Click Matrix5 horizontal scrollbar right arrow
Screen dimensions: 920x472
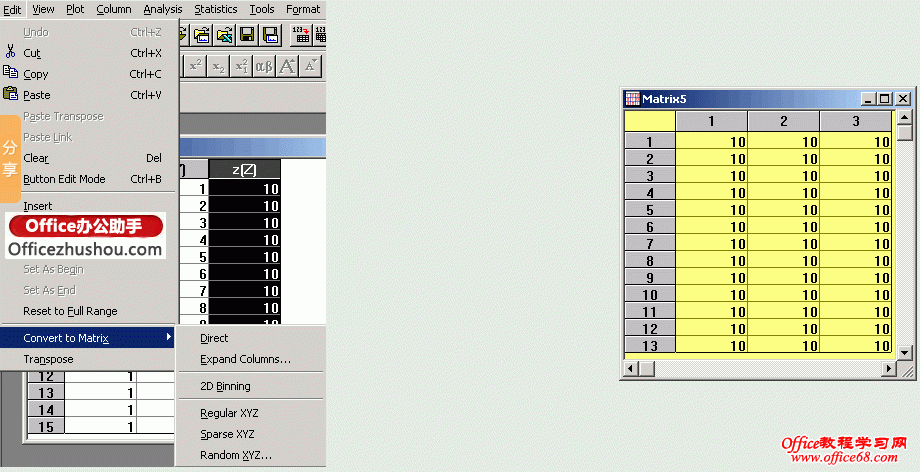click(889, 369)
